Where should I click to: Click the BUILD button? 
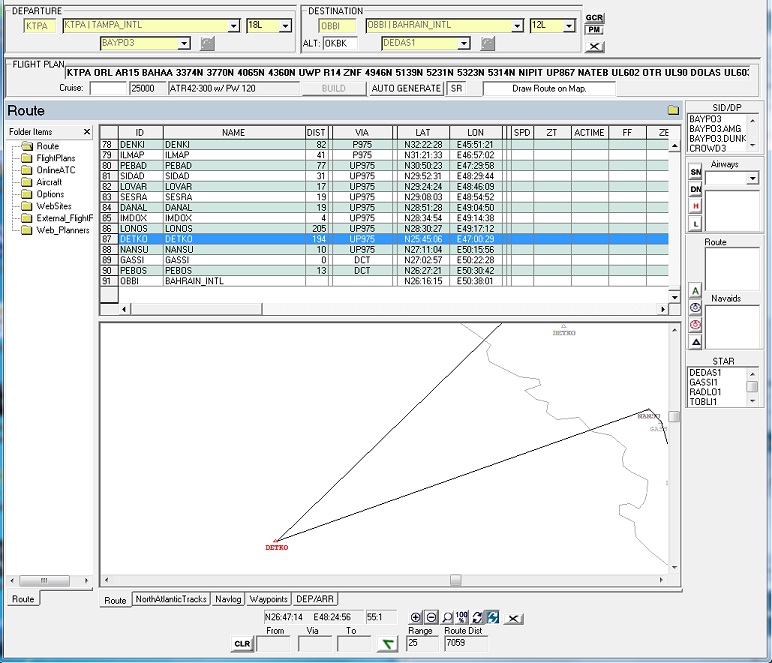[x=333, y=89]
